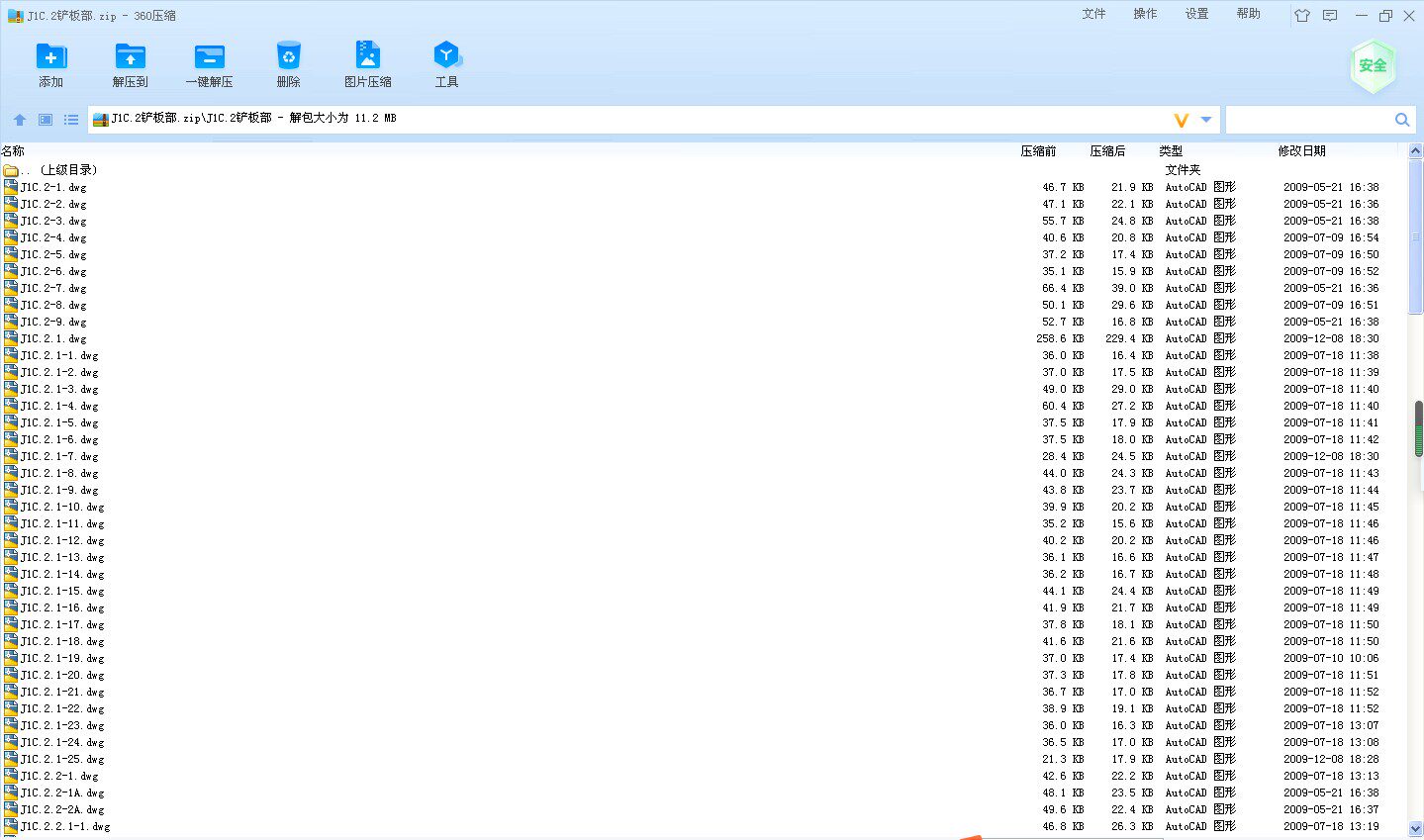Click the vertical scrollbar down arrow
The height and width of the screenshot is (840, 1424).
click(1416, 828)
